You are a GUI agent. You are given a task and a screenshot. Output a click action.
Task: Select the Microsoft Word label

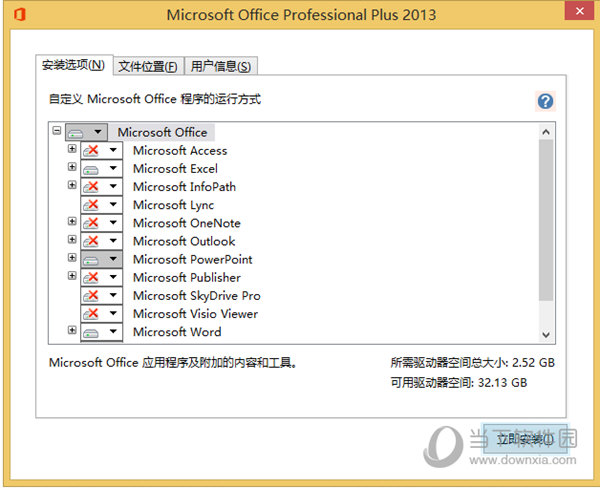coord(177,332)
